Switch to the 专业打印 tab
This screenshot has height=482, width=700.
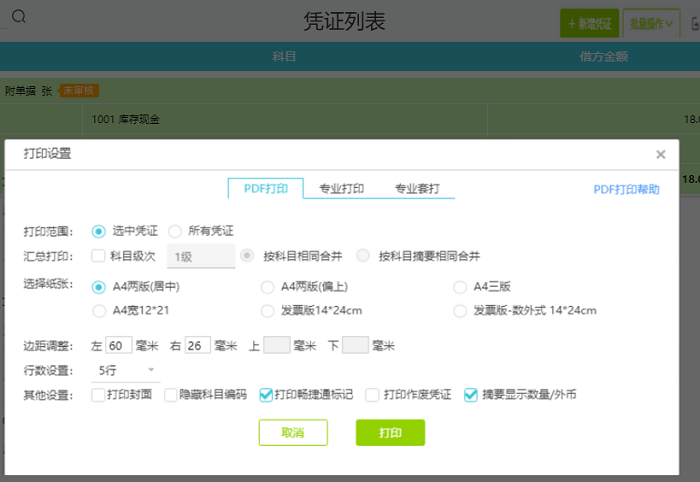341,188
